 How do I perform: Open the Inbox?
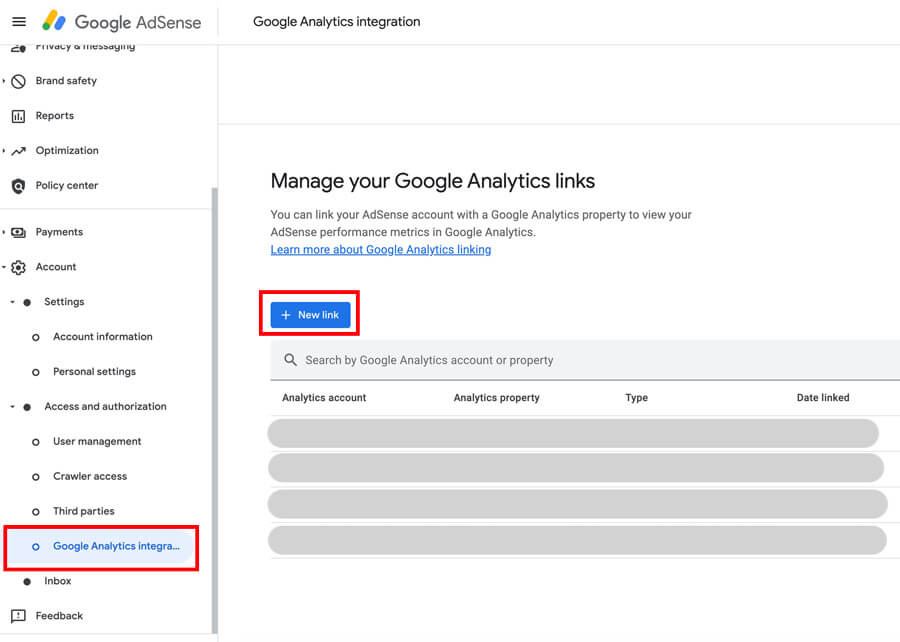coord(57,580)
